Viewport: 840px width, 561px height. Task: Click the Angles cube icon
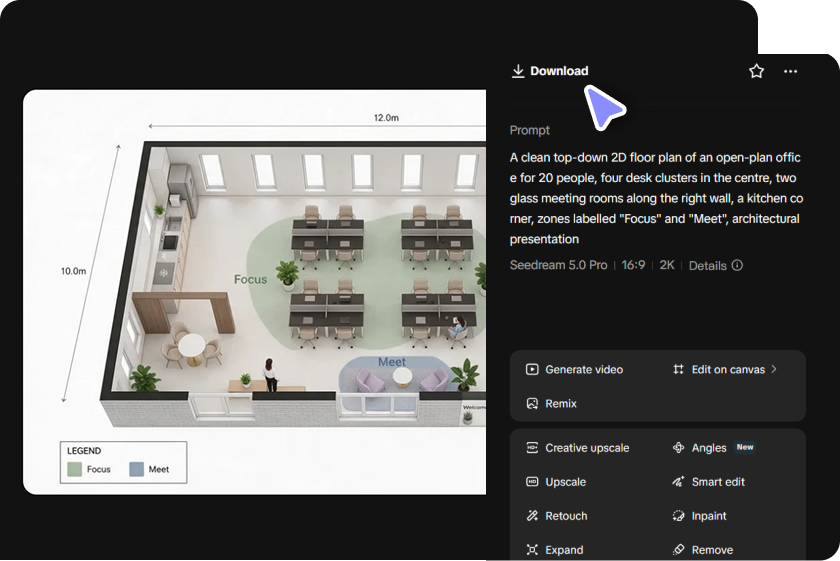coord(678,447)
